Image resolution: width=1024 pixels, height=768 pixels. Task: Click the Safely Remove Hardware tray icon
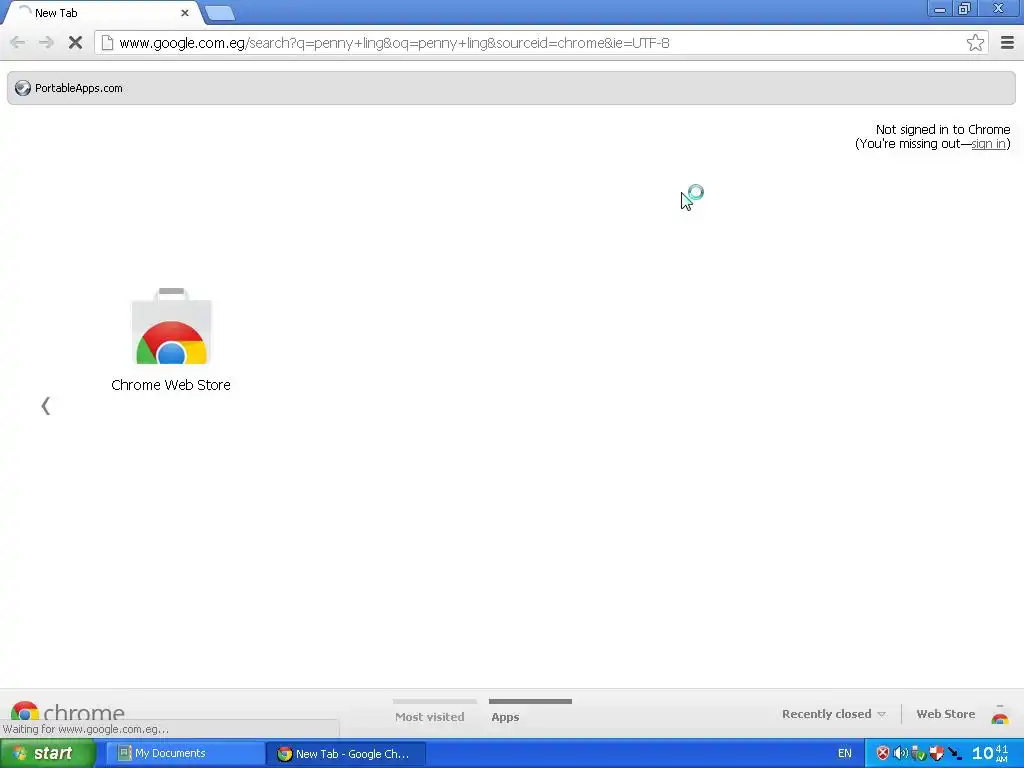[918, 753]
